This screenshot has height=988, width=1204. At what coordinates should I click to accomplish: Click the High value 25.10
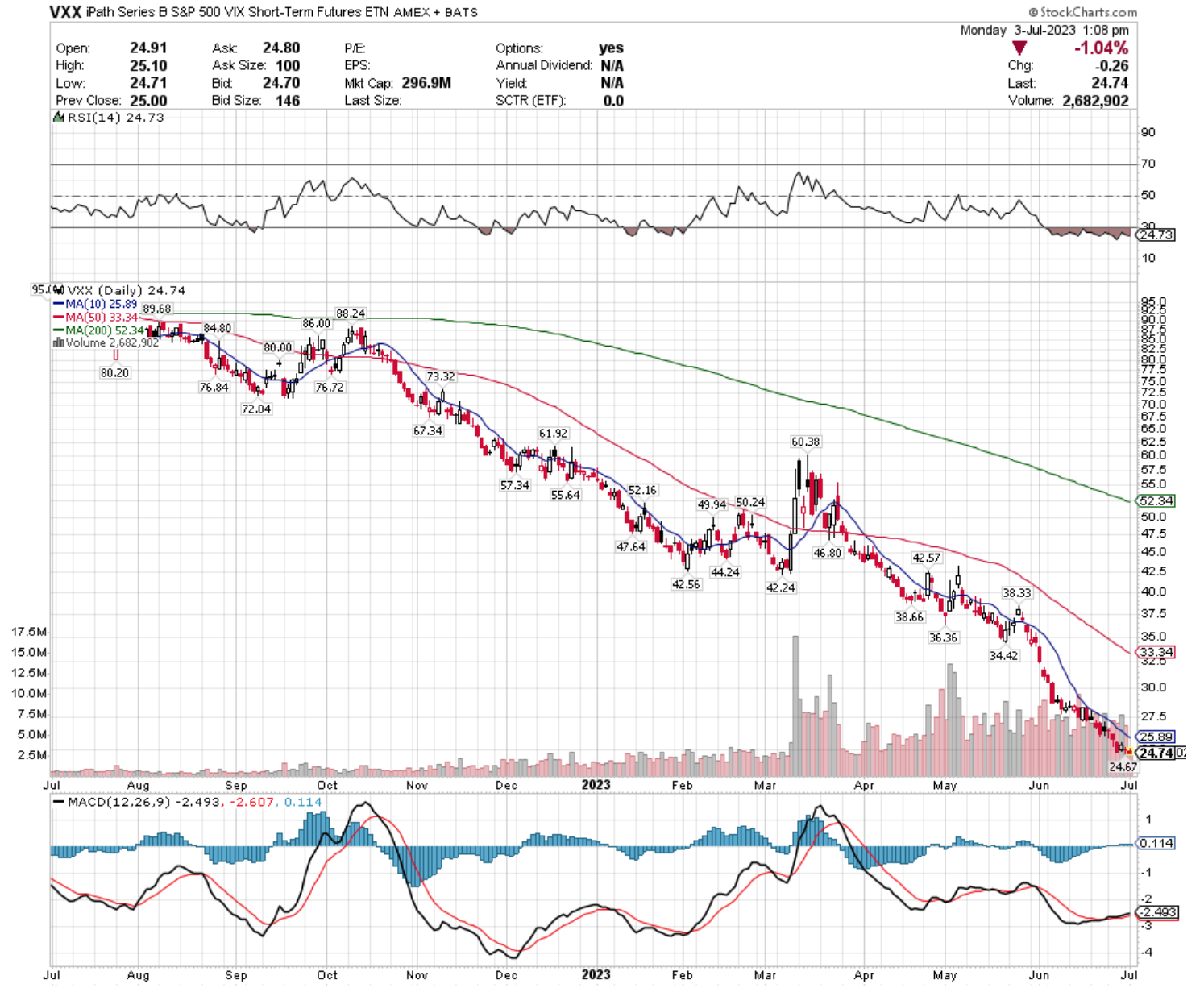point(148,65)
